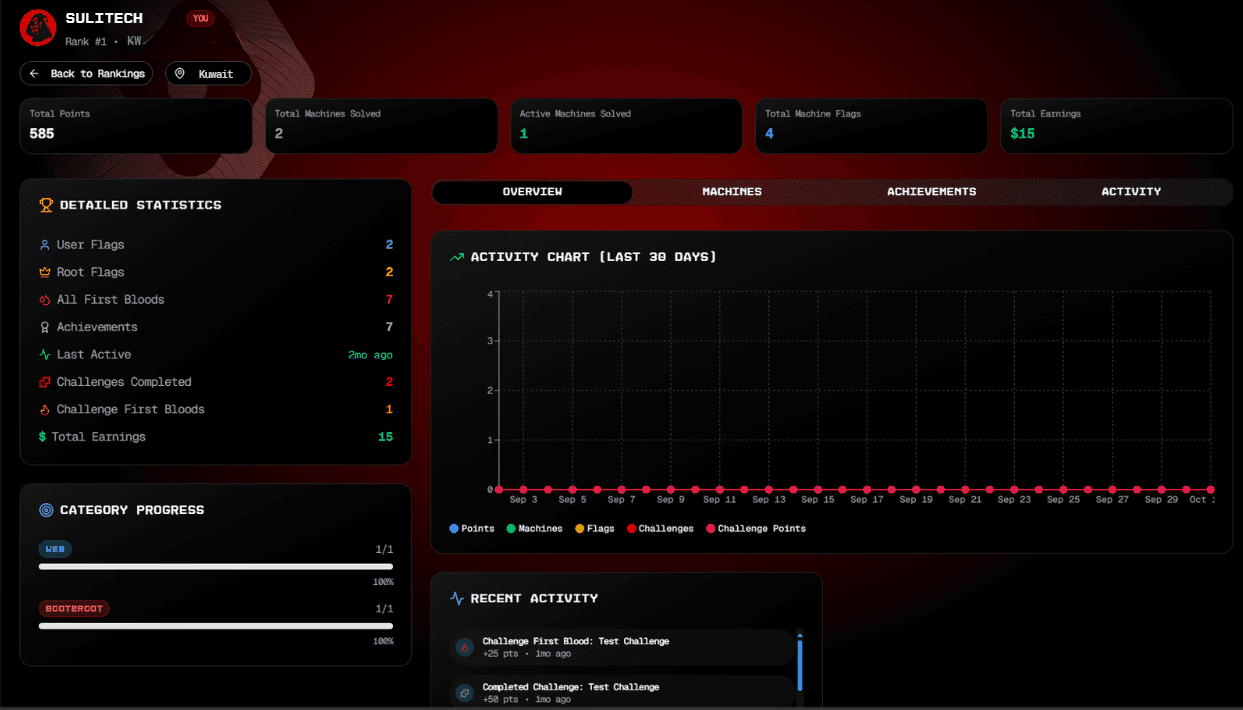Click the Total Machine Flags card

coord(871,126)
